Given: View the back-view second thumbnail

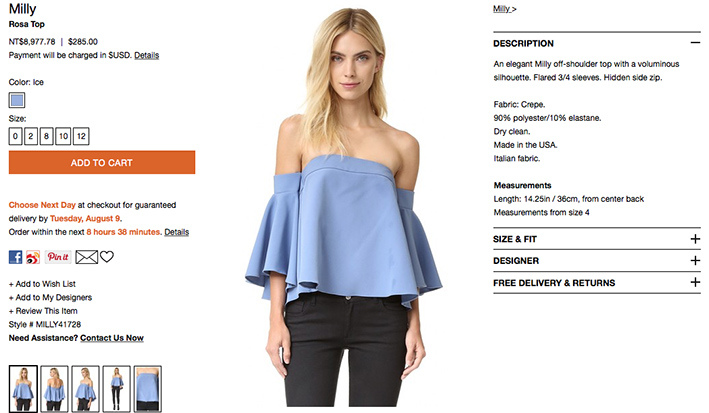Looking at the screenshot, I should pos(54,389).
